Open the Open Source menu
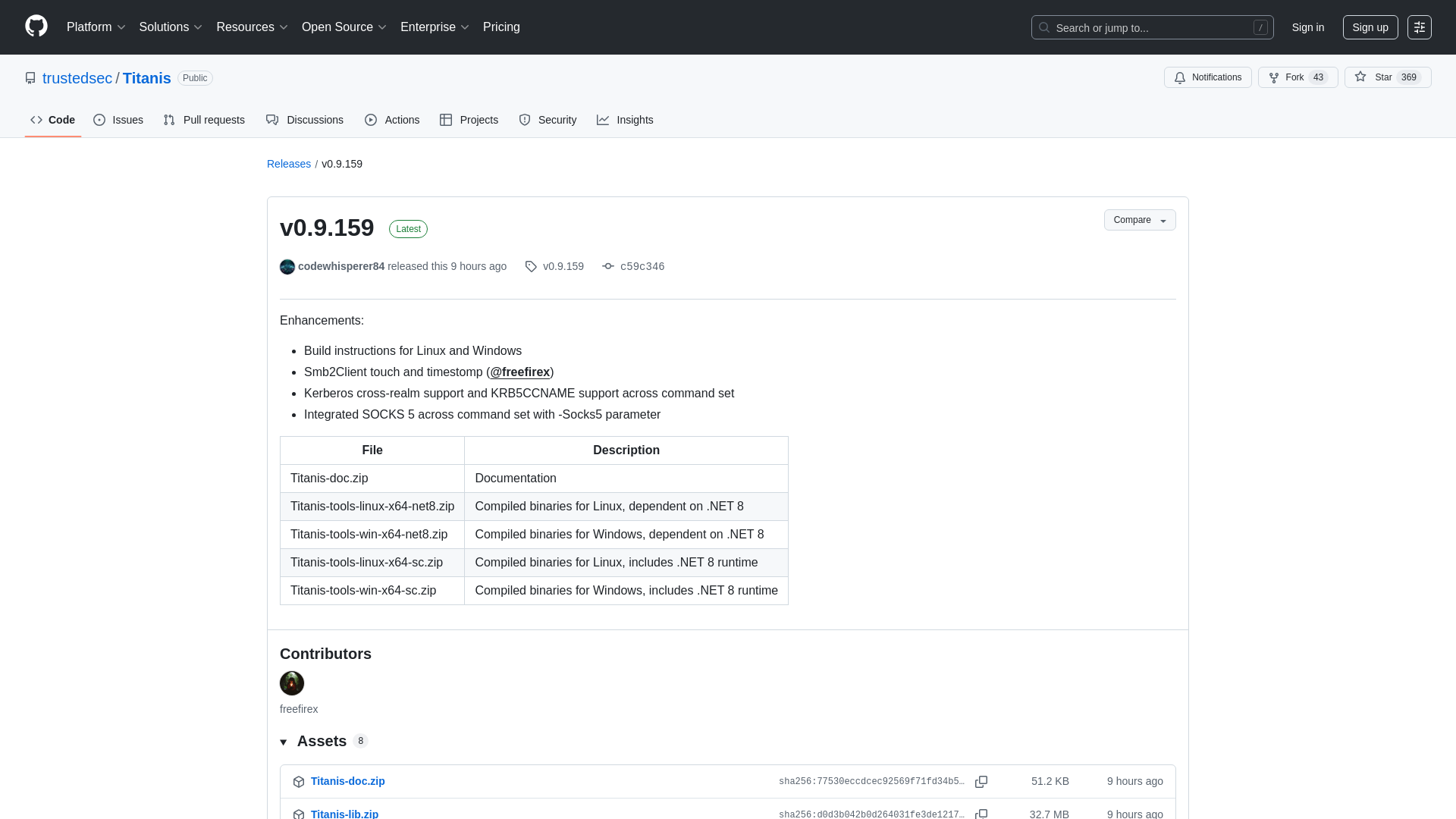1456x819 pixels. [x=343, y=27]
